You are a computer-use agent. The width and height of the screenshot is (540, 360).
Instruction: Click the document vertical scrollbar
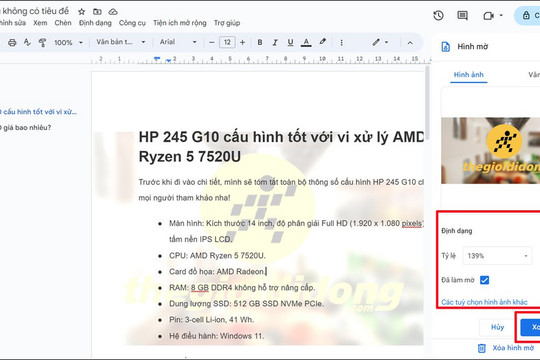coord(427,103)
